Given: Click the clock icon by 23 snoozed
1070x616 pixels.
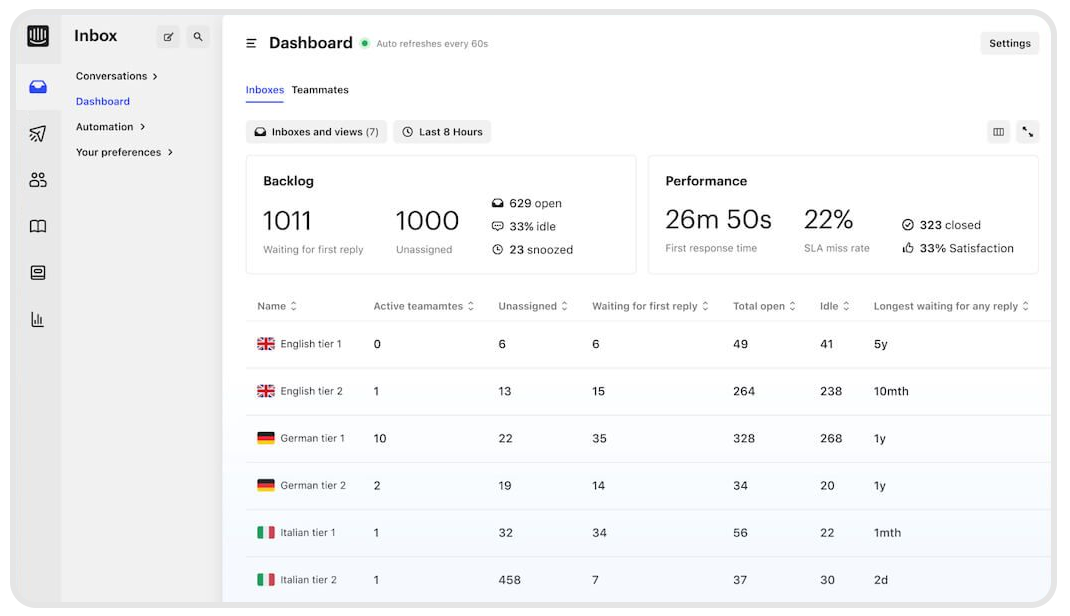Looking at the screenshot, I should coord(497,250).
